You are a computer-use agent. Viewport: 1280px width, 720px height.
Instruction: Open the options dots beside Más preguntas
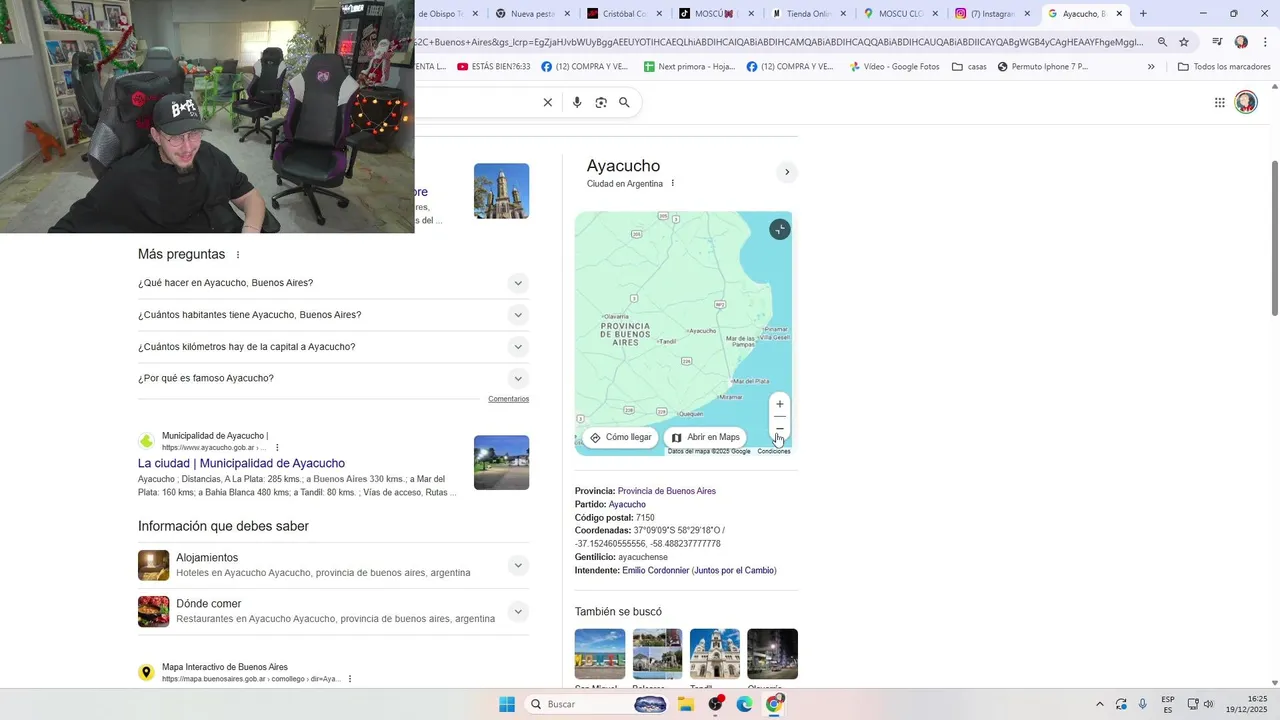point(237,255)
